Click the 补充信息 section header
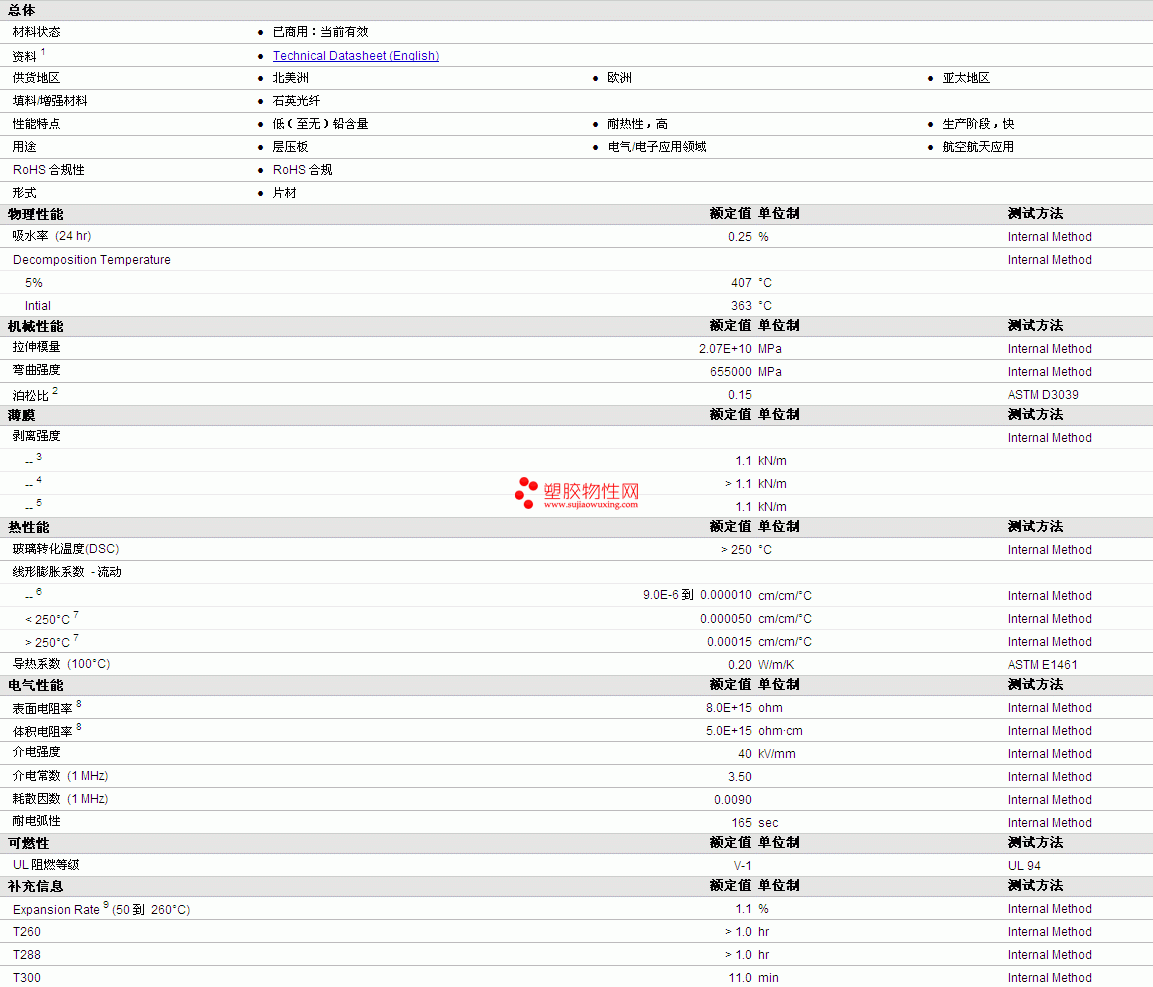This screenshot has width=1153, height=987. point(35,887)
